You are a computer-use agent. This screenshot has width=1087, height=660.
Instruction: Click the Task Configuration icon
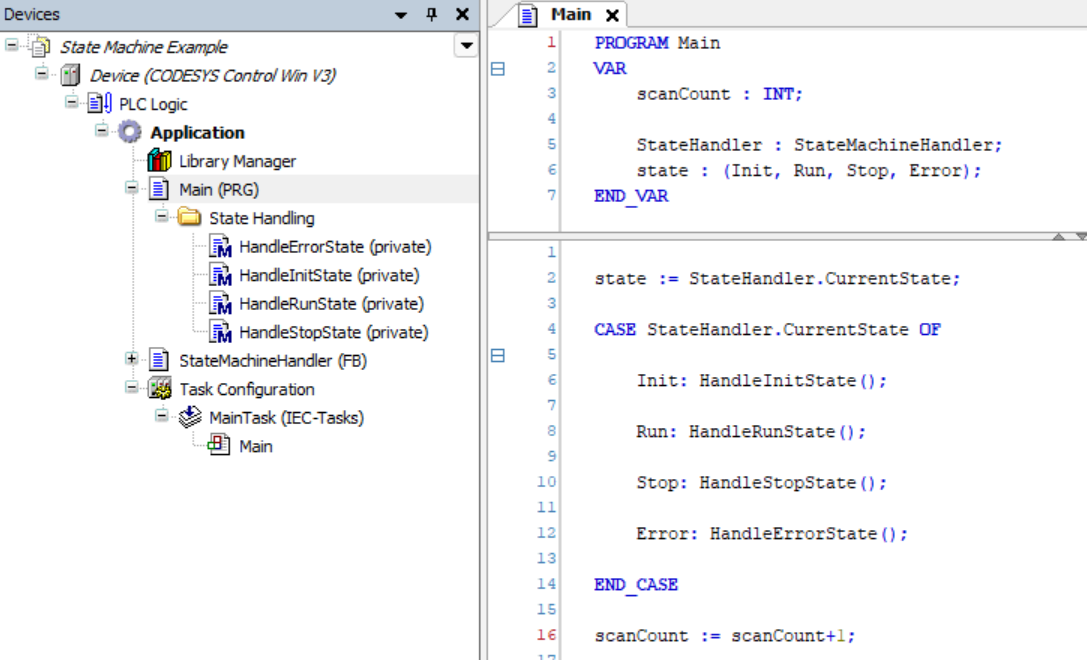(x=159, y=389)
